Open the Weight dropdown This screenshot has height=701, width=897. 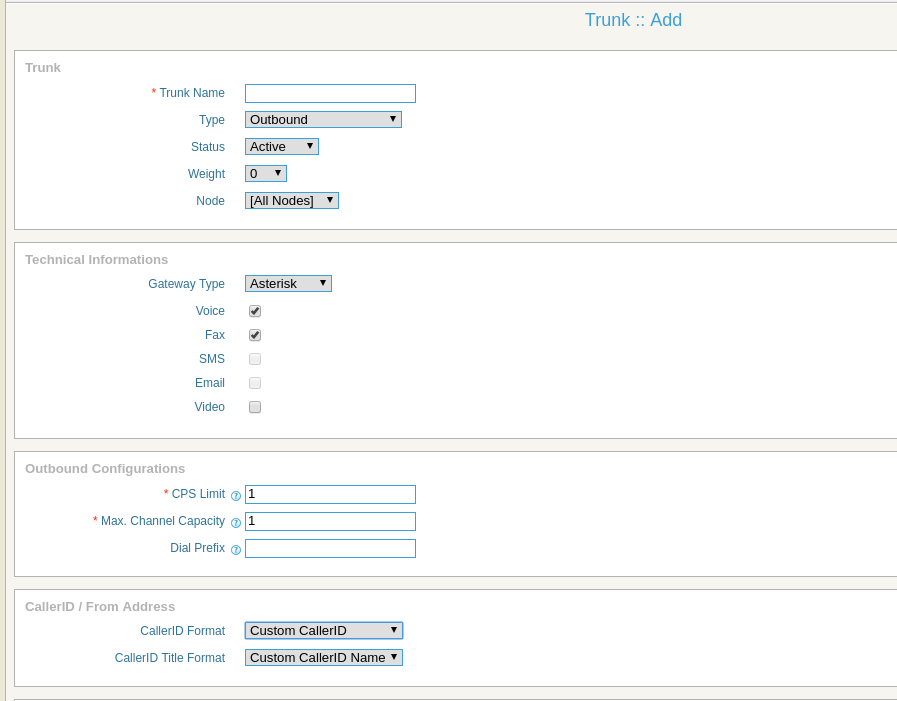point(265,173)
